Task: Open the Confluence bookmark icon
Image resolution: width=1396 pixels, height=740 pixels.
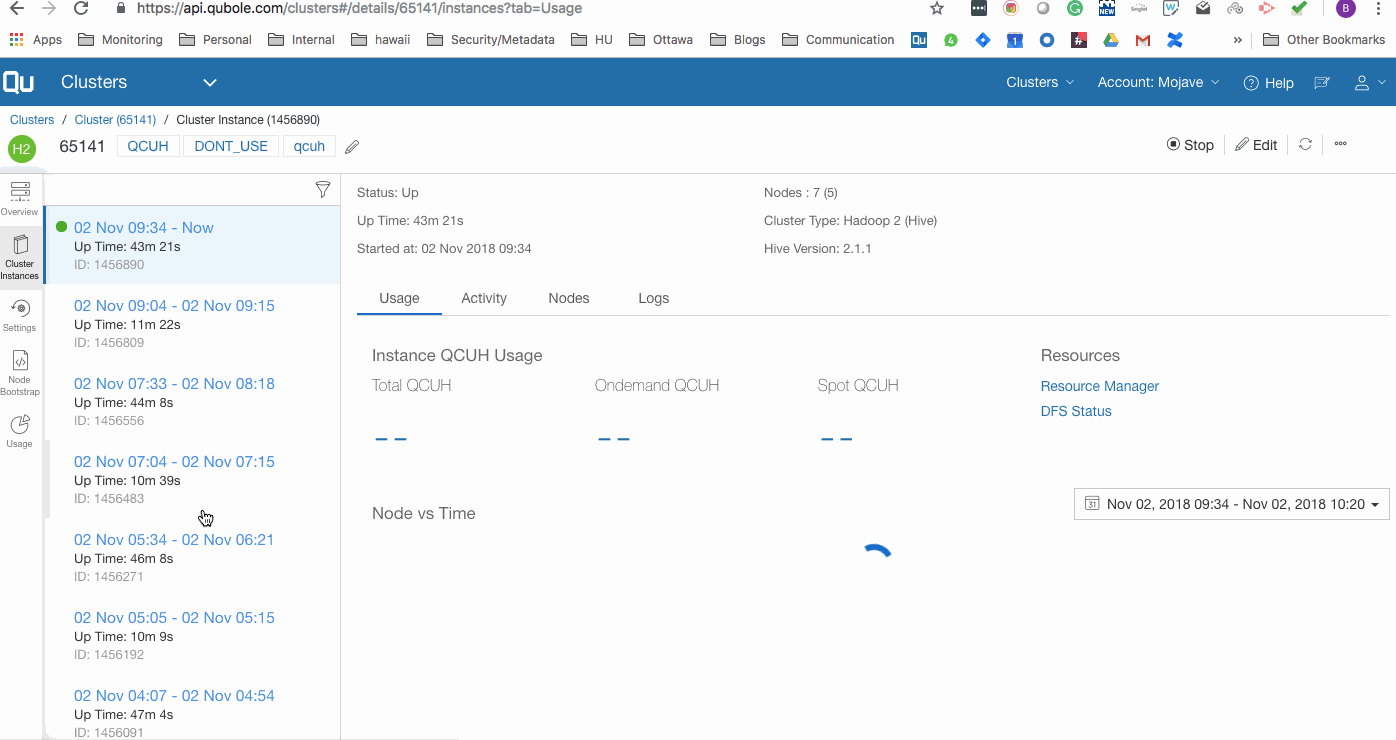Action: coord(1175,40)
